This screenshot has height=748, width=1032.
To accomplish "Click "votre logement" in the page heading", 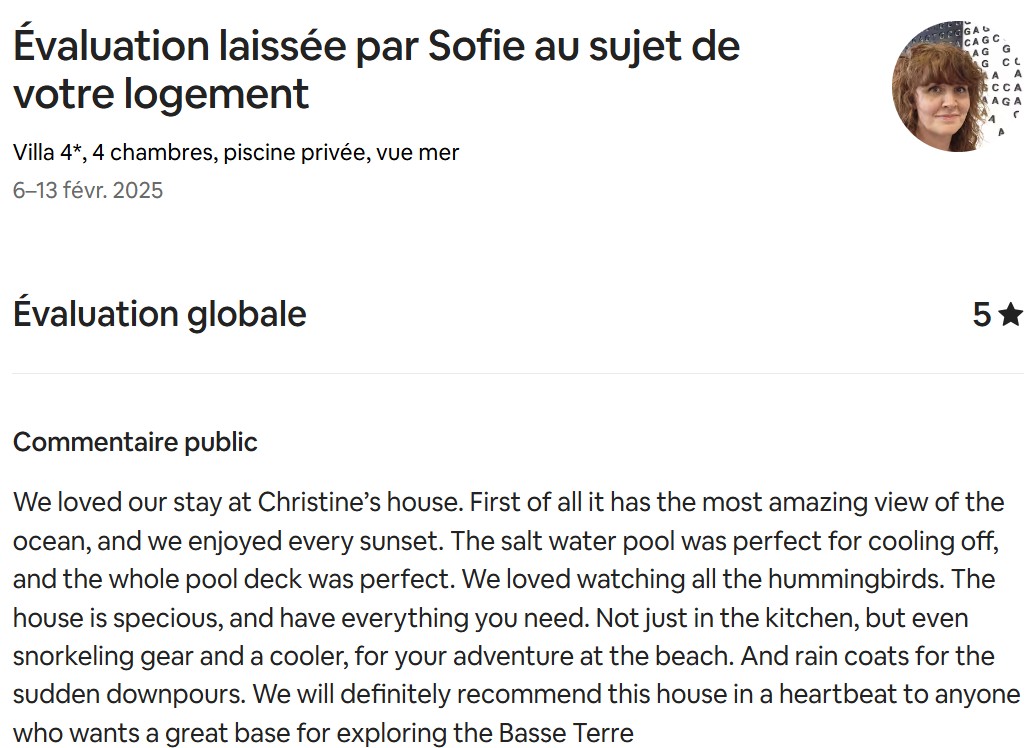I will coord(161,95).
